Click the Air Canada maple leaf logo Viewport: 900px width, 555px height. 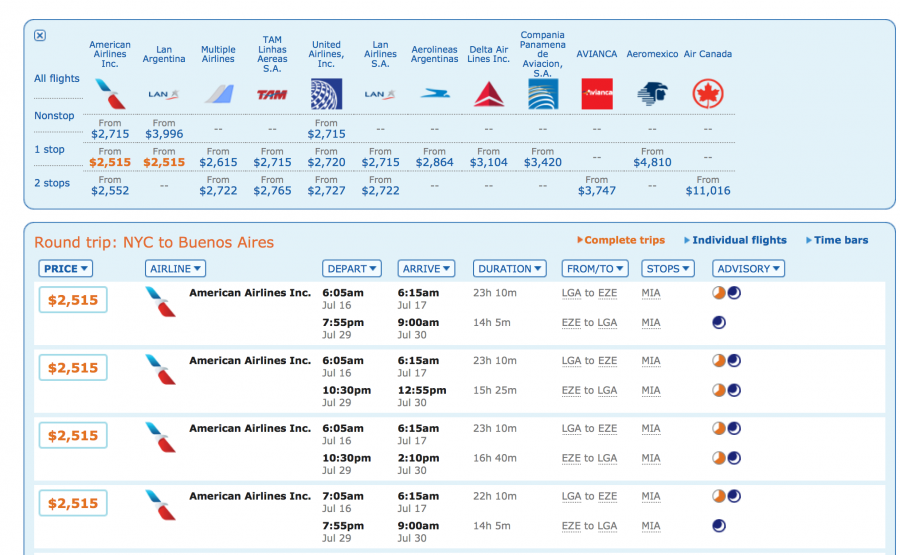(x=708, y=94)
